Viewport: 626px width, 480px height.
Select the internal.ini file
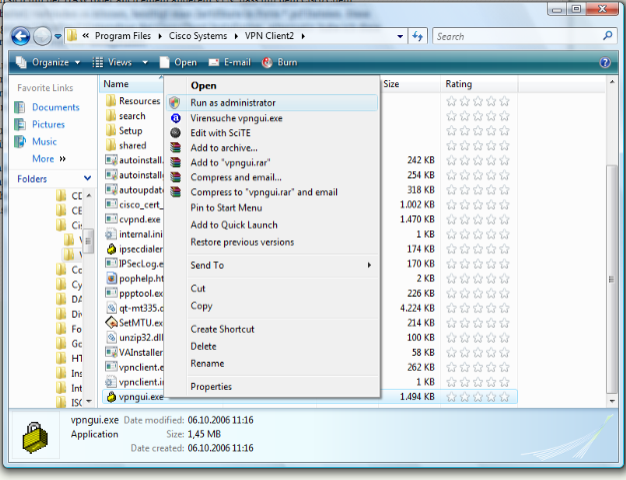pos(135,234)
